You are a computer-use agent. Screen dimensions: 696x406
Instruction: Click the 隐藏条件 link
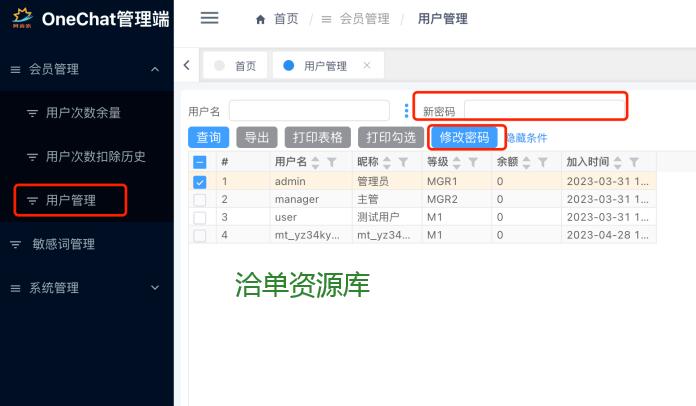click(x=527, y=138)
